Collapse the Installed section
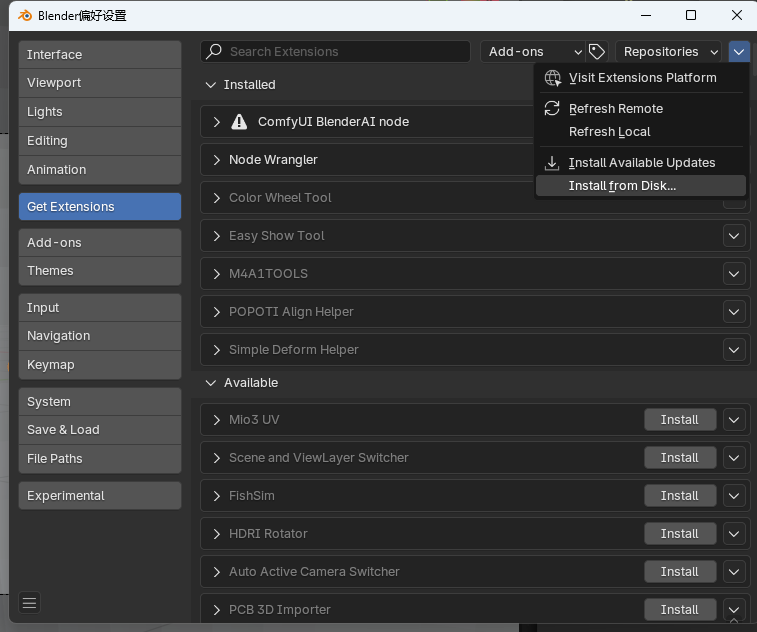Image resolution: width=757 pixels, height=632 pixels. (210, 85)
